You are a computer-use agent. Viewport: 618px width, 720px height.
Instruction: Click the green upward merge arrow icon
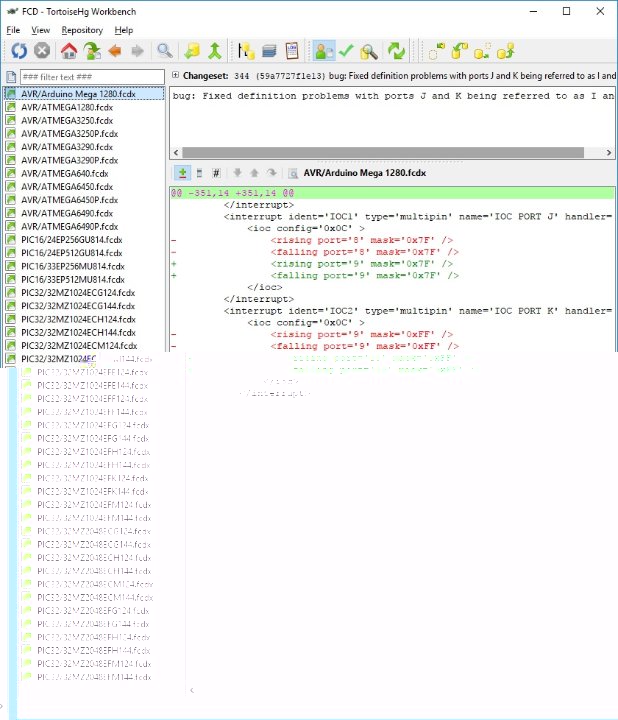215,51
